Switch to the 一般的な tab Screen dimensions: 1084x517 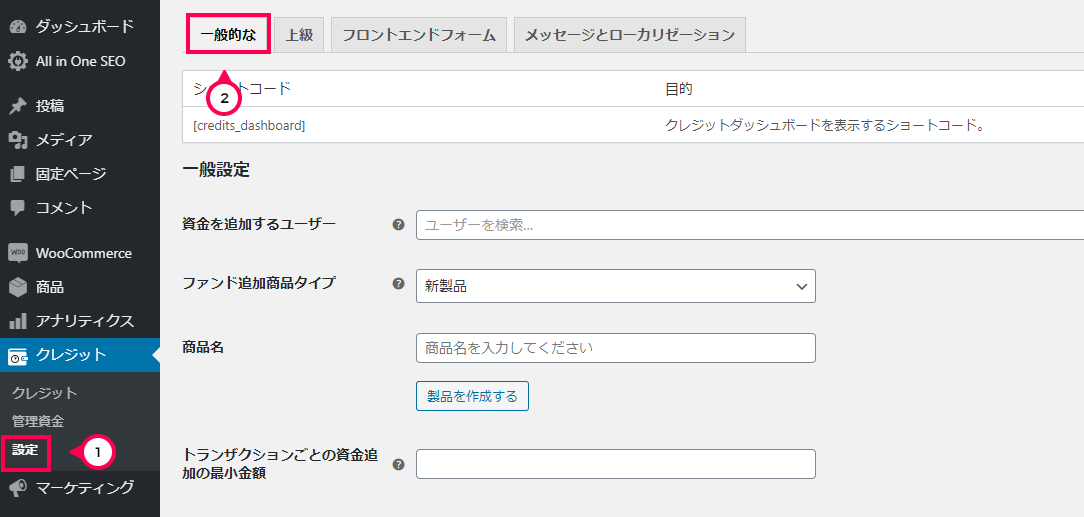(227, 35)
